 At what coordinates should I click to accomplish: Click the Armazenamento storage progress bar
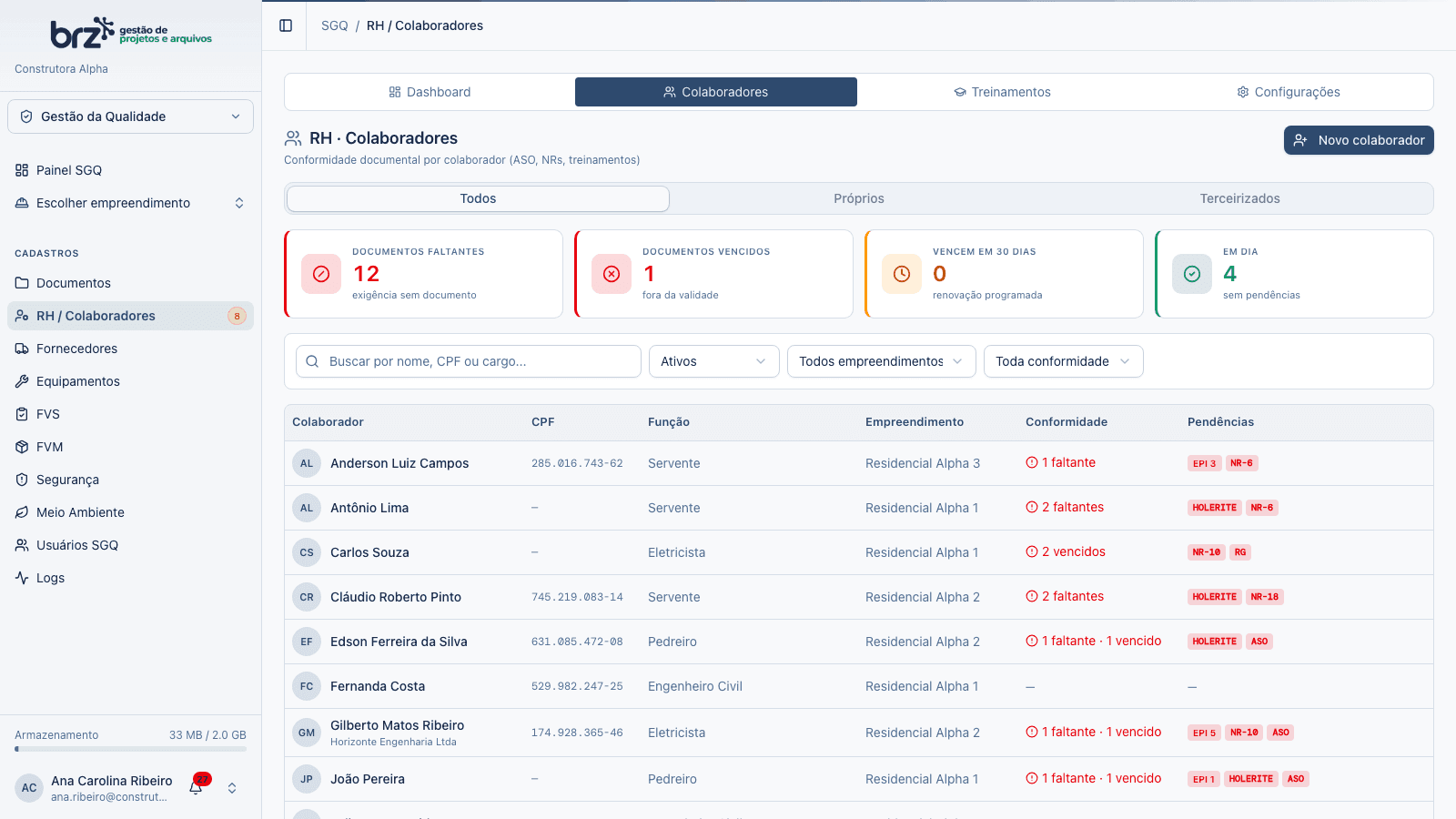(x=130, y=750)
